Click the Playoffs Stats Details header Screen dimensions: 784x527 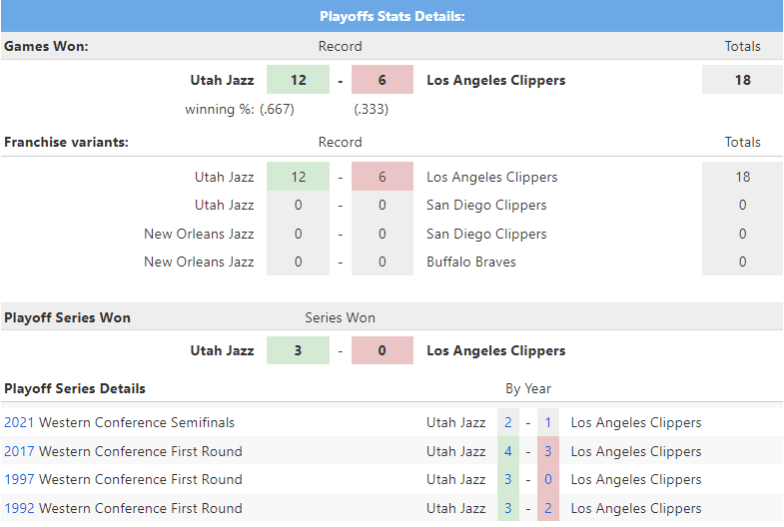[x=392, y=16]
